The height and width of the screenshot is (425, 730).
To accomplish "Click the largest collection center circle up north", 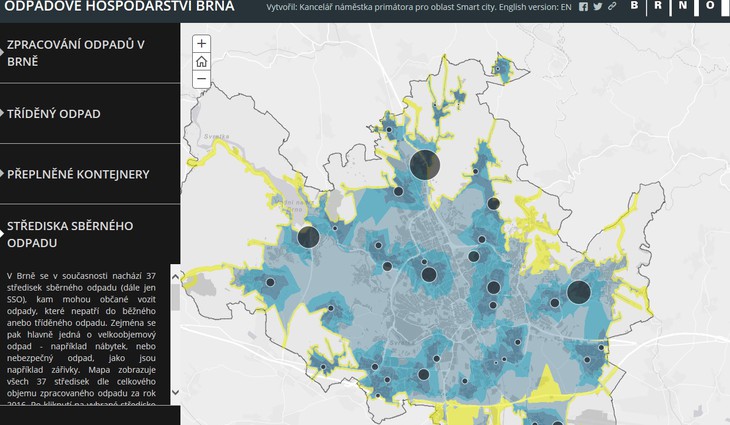I will pos(424,164).
